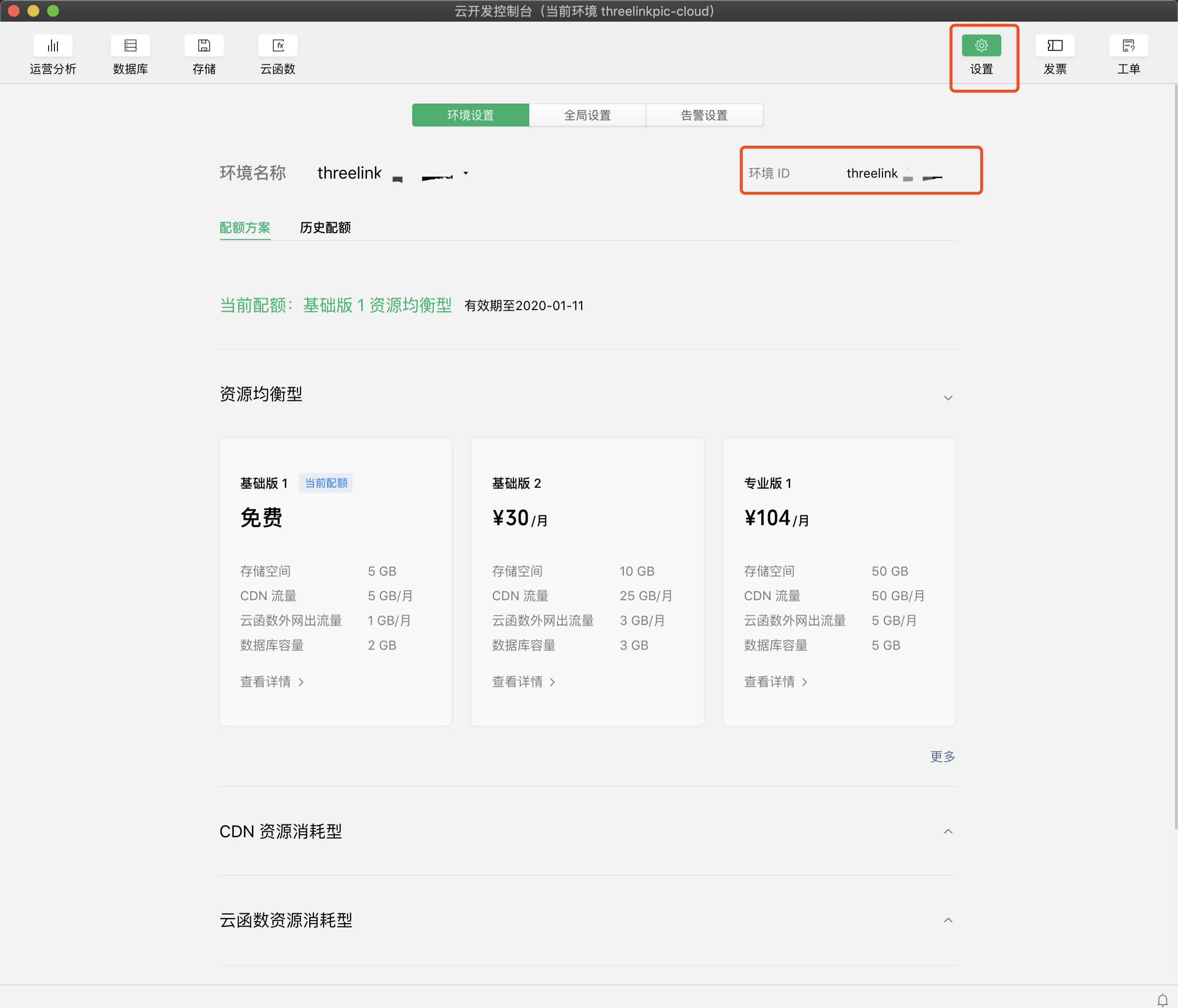The height and width of the screenshot is (1008, 1178).
Task: Select the 基础版 2 ¥30/月 price
Action: 520,519
